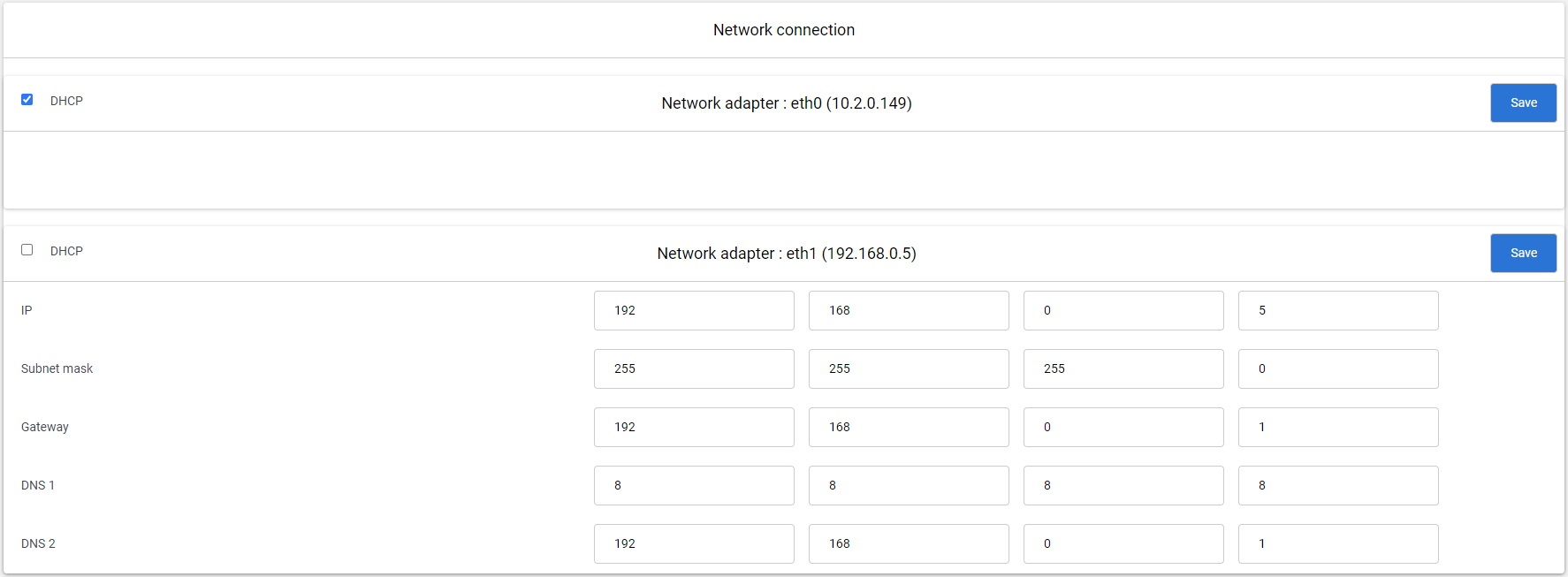
Task: Click the second Subnet mask octet field
Action: [x=909, y=368]
